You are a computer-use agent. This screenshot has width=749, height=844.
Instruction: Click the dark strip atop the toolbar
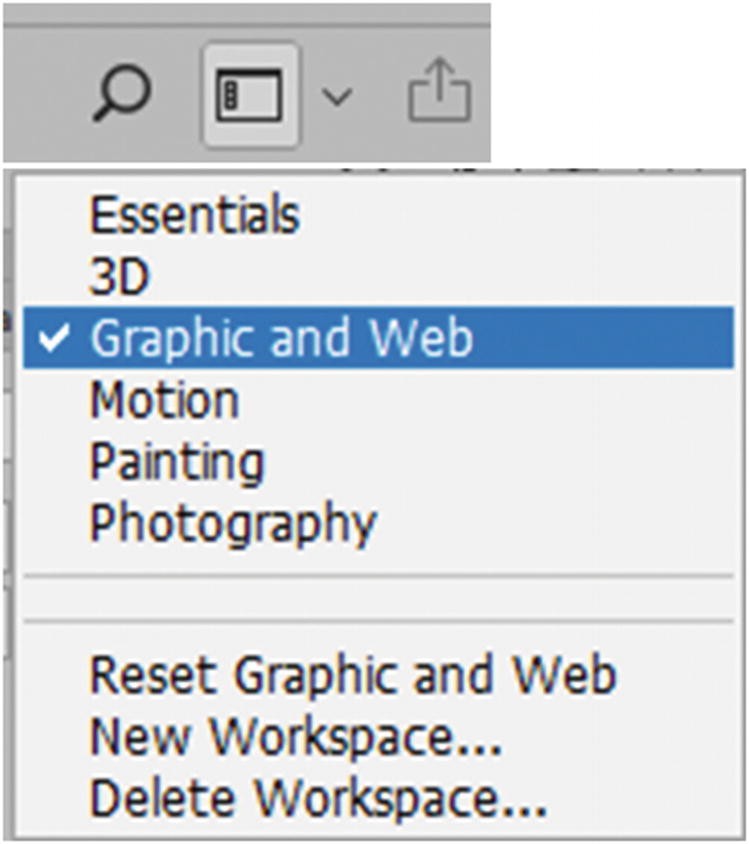click(247, 15)
